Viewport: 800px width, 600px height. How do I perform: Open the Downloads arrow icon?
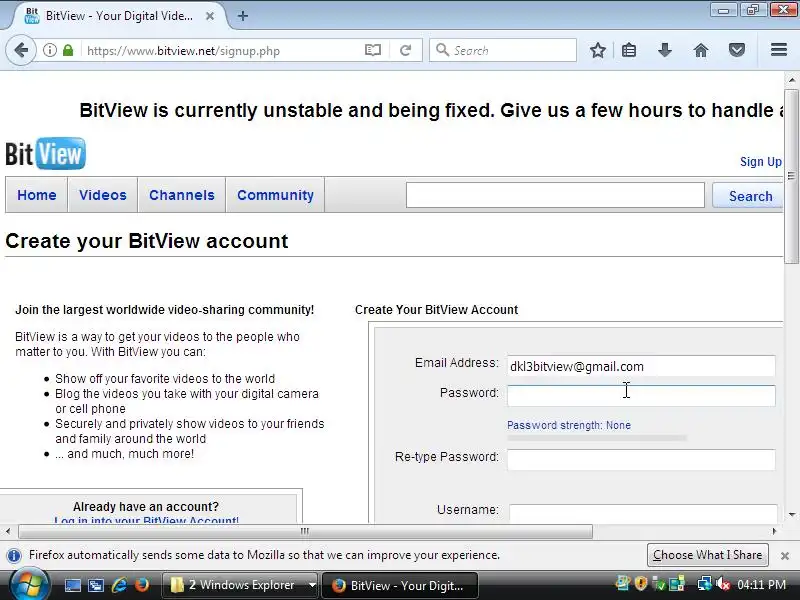(x=664, y=50)
